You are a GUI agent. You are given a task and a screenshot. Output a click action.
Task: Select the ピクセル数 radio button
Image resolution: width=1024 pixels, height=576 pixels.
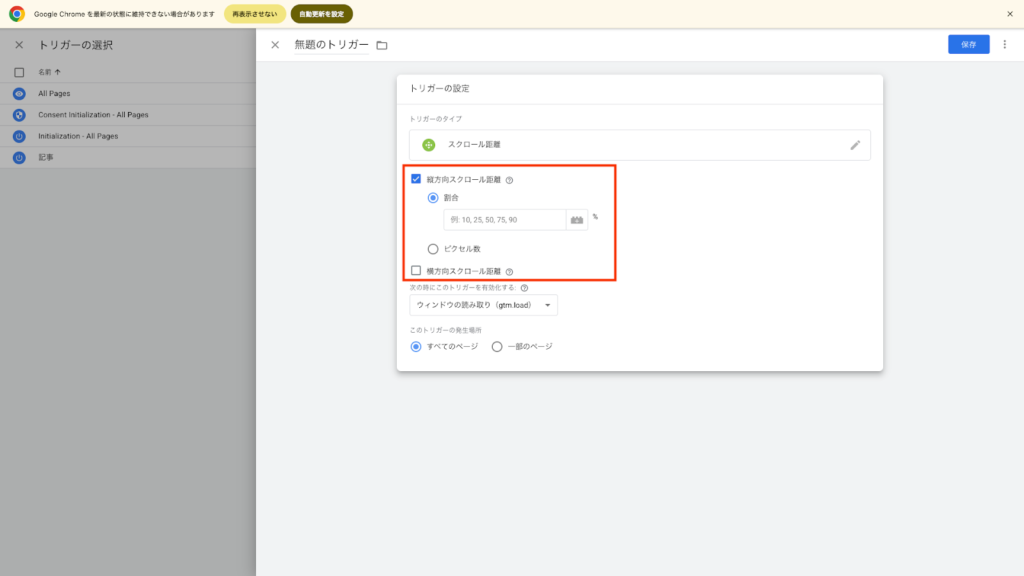[x=433, y=248]
